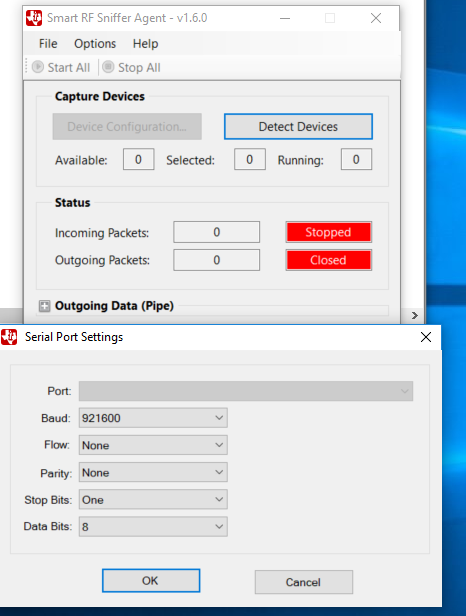Click the Serial Port Settings title icon
This screenshot has width=466, height=616.
[9, 337]
